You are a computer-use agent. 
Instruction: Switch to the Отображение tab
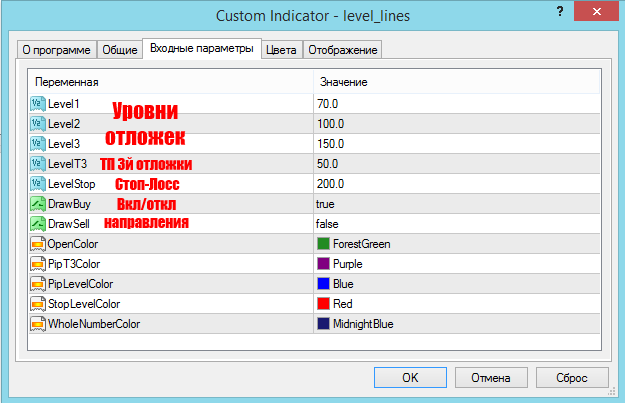pos(343,50)
